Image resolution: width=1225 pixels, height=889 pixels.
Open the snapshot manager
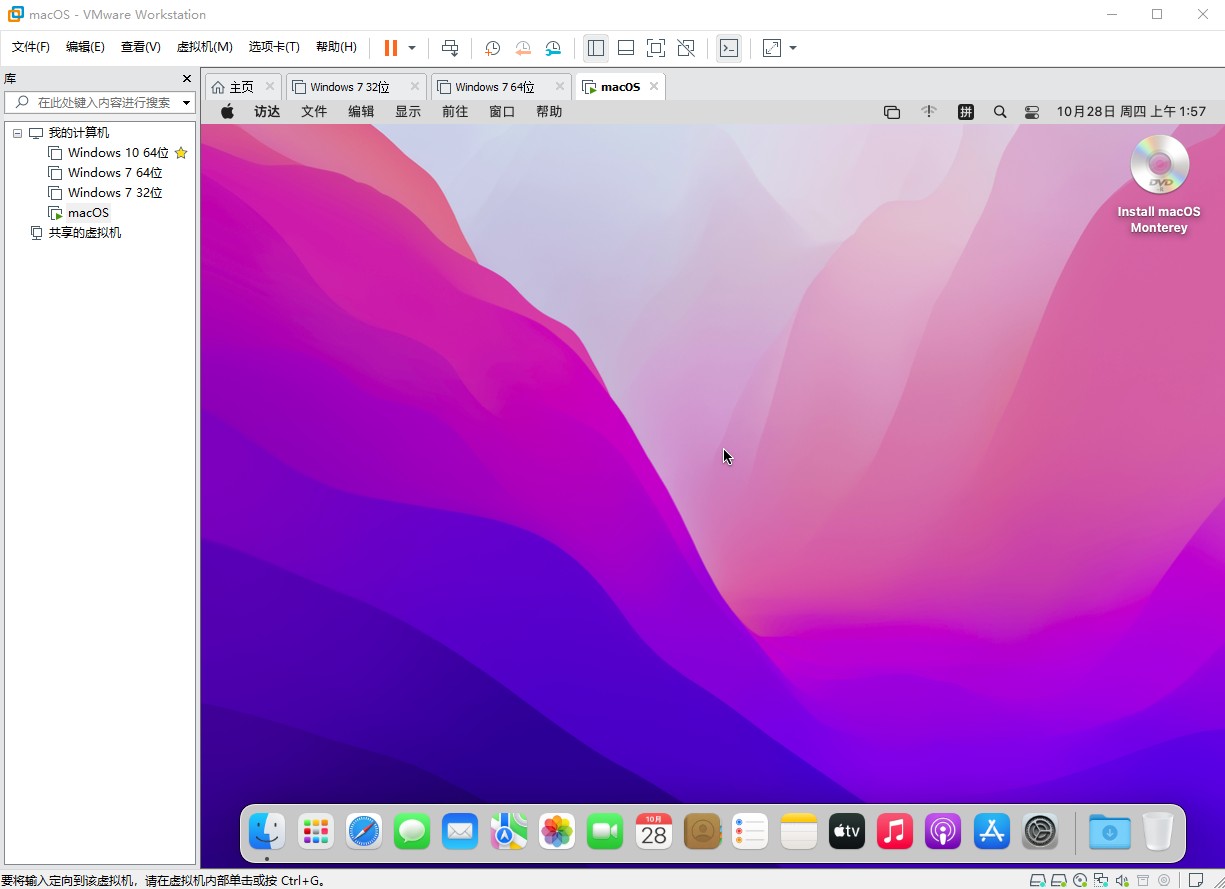tap(553, 47)
